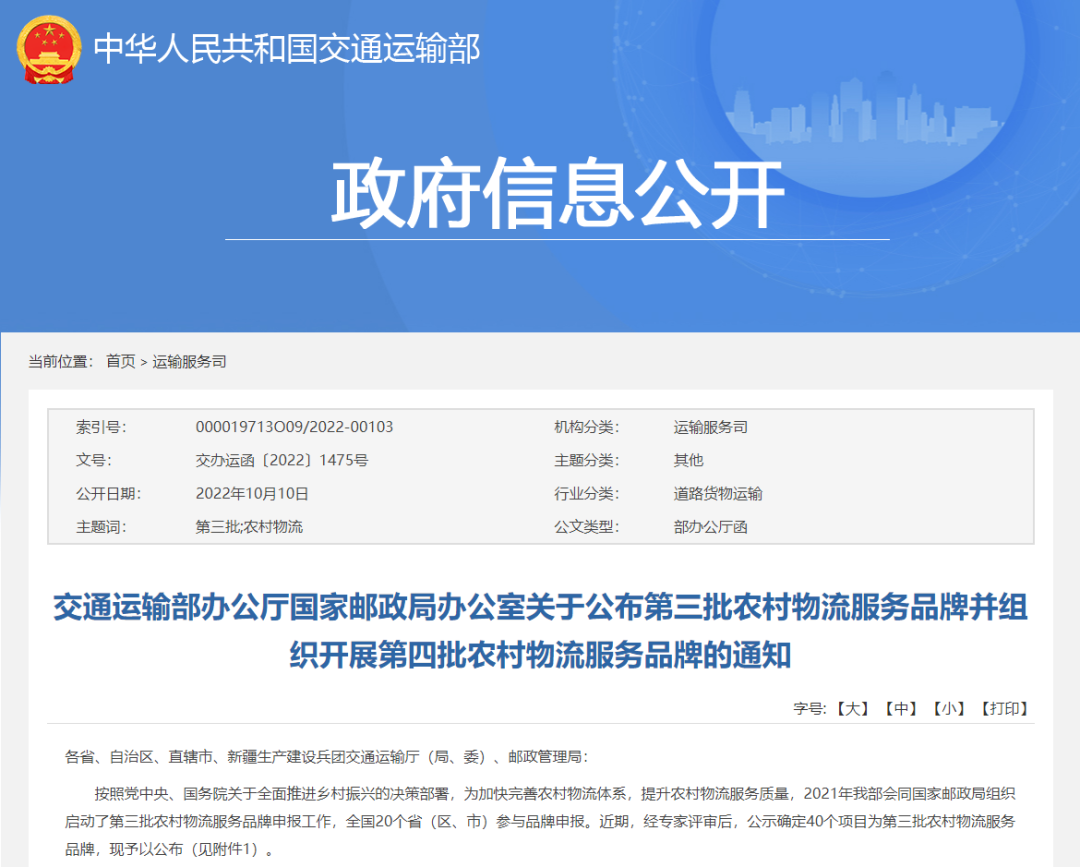Select 运输服务司 in the 机构分类 row
Screen dimensions: 1080x867
click(x=711, y=427)
